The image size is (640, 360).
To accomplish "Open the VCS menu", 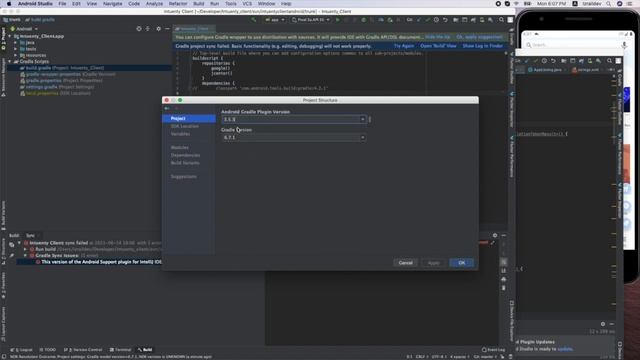I will coord(247,4).
